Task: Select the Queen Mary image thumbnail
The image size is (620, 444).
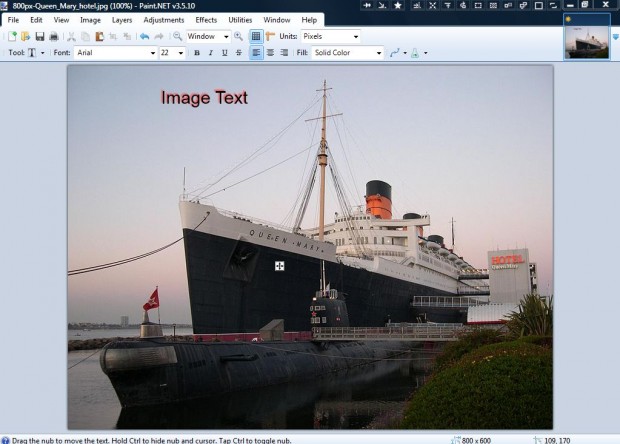Action: (x=587, y=37)
